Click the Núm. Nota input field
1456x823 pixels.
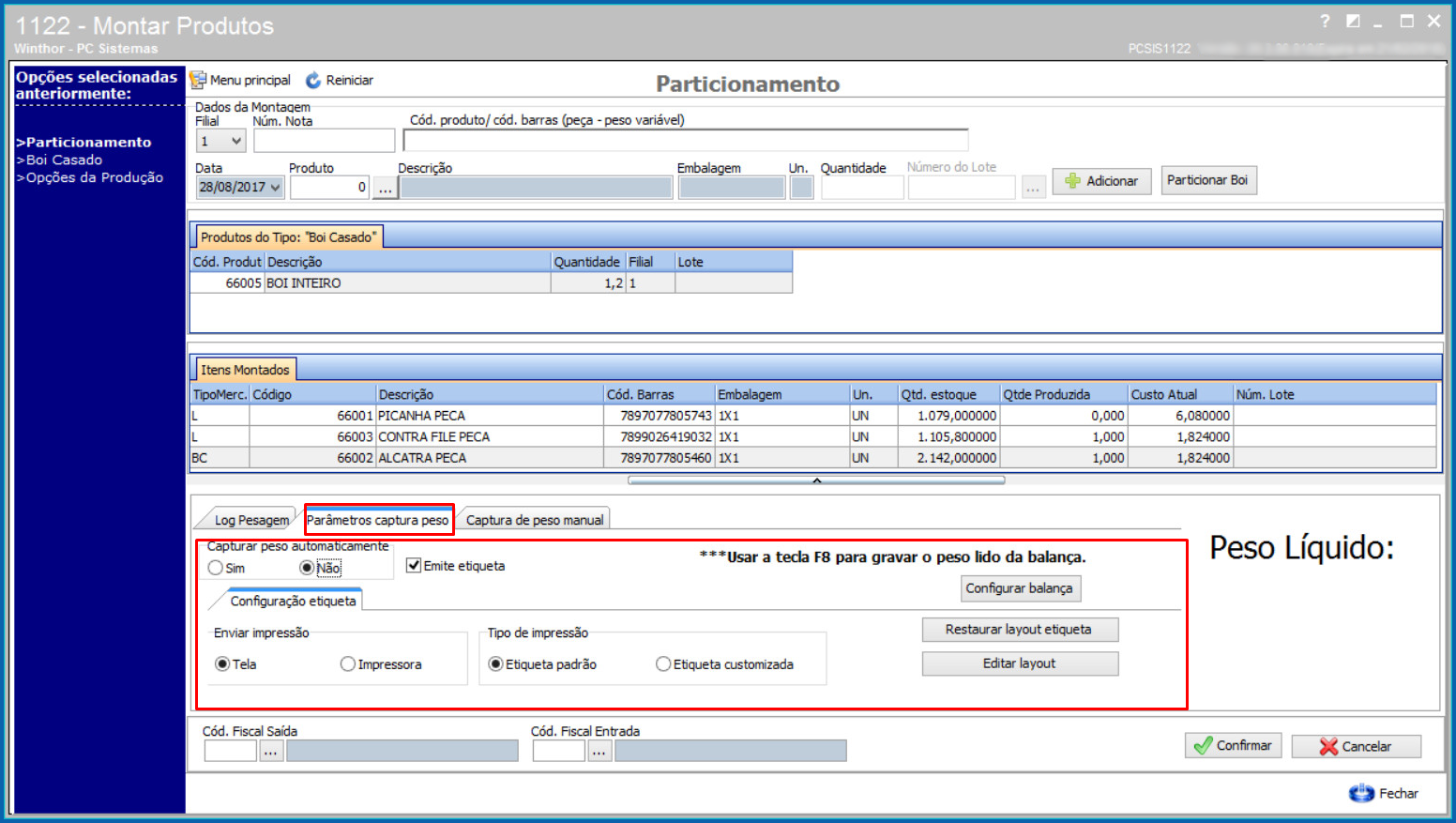pos(324,141)
